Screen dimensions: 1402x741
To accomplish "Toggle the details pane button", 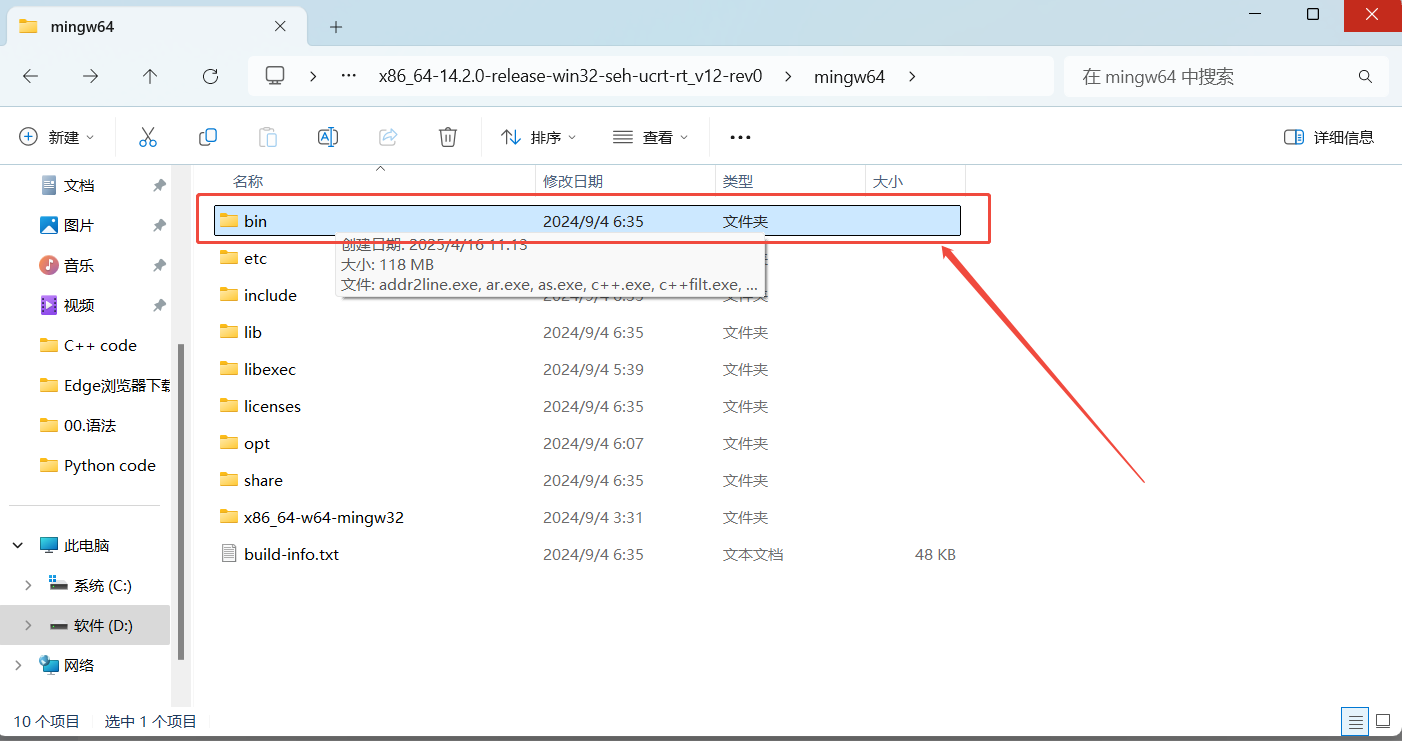I will (1328, 137).
